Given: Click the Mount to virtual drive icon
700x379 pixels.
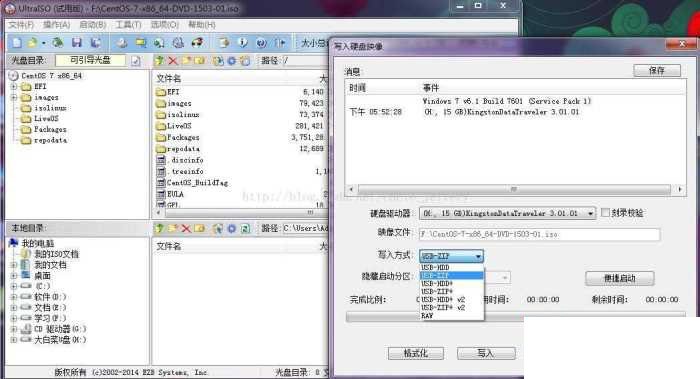Looking at the screenshot, I should point(178,43).
